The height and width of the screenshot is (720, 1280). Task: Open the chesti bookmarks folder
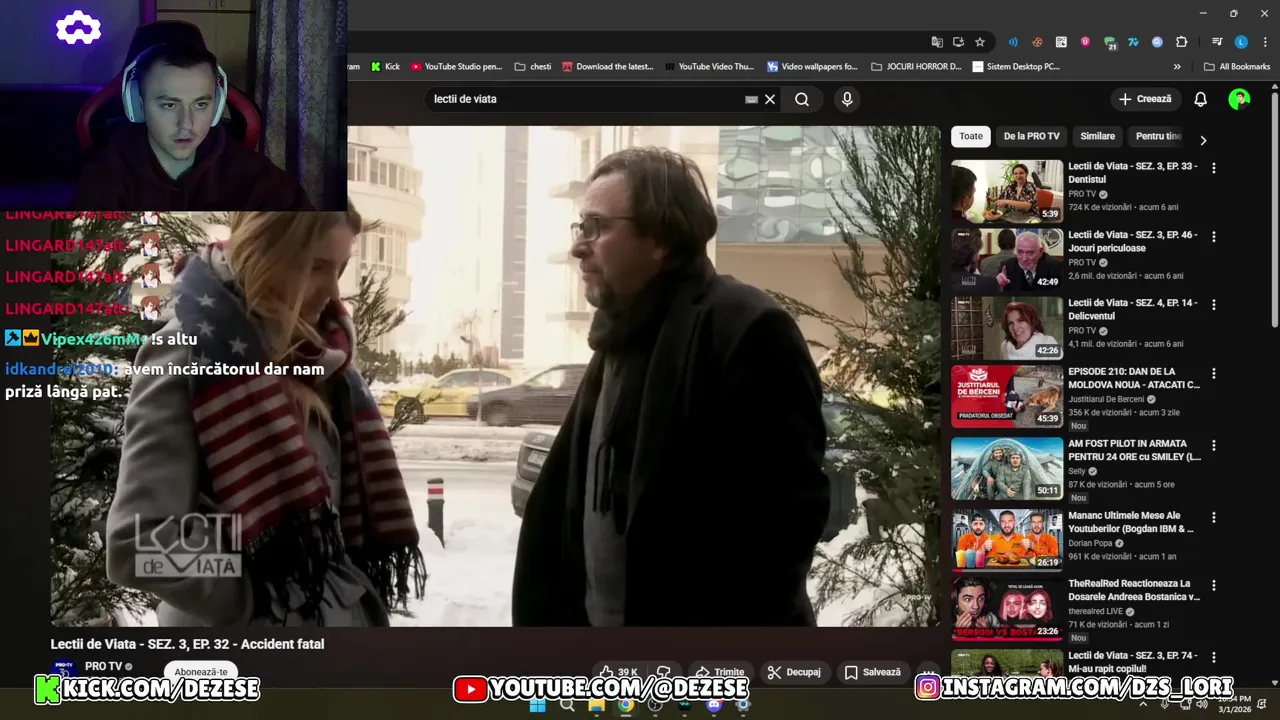[533, 67]
